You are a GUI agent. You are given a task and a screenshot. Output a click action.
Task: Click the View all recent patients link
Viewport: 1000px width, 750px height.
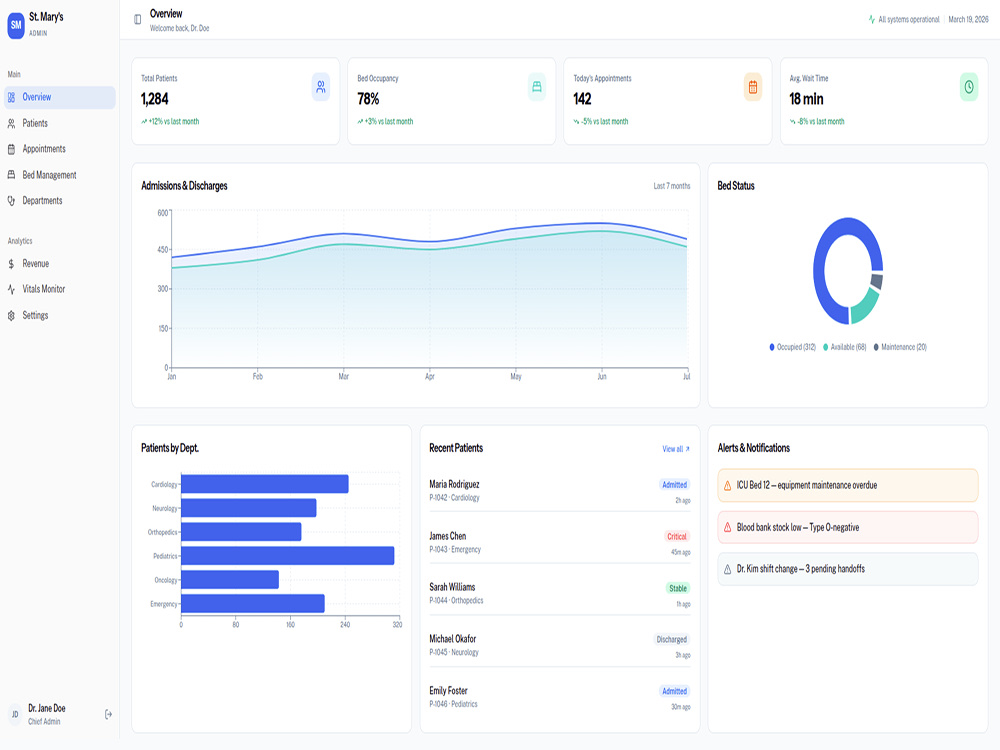(x=676, y=449)
